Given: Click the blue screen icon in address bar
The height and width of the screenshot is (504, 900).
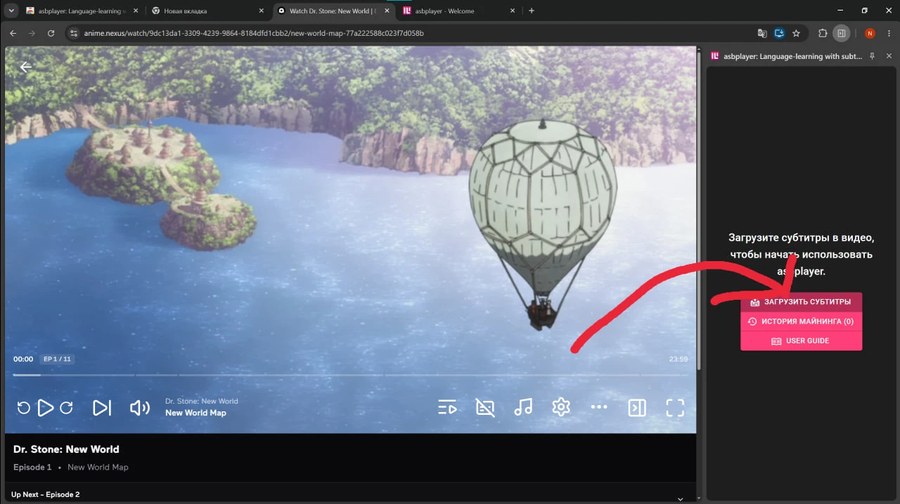Looking at the screenshot, I should (x=779, y=33).
